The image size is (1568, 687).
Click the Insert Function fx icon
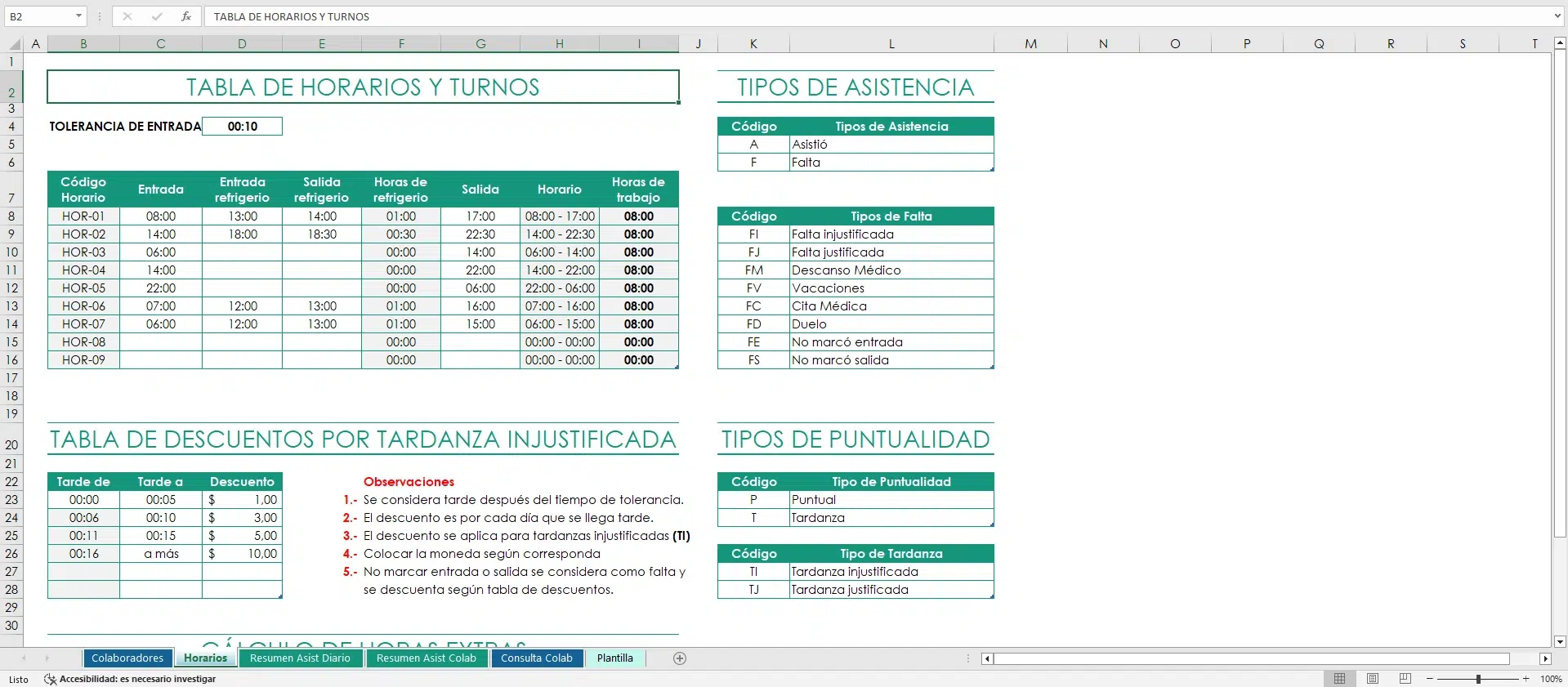(186, 16)
